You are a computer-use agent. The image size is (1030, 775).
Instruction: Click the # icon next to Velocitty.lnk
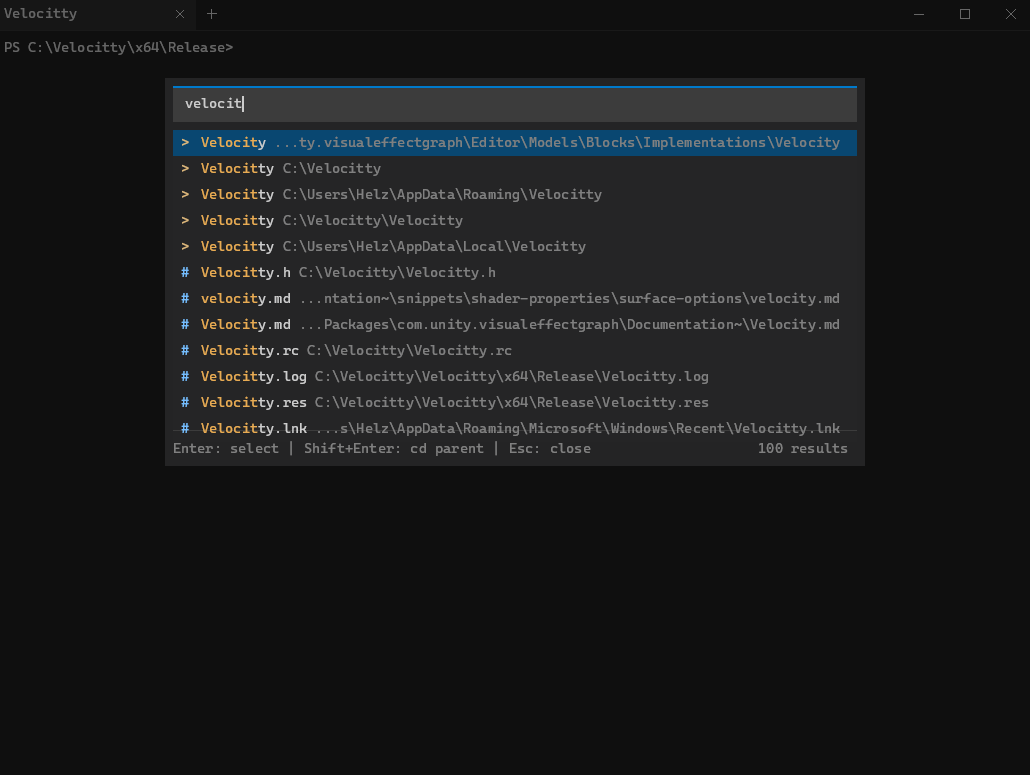click(x=184, y=428)
